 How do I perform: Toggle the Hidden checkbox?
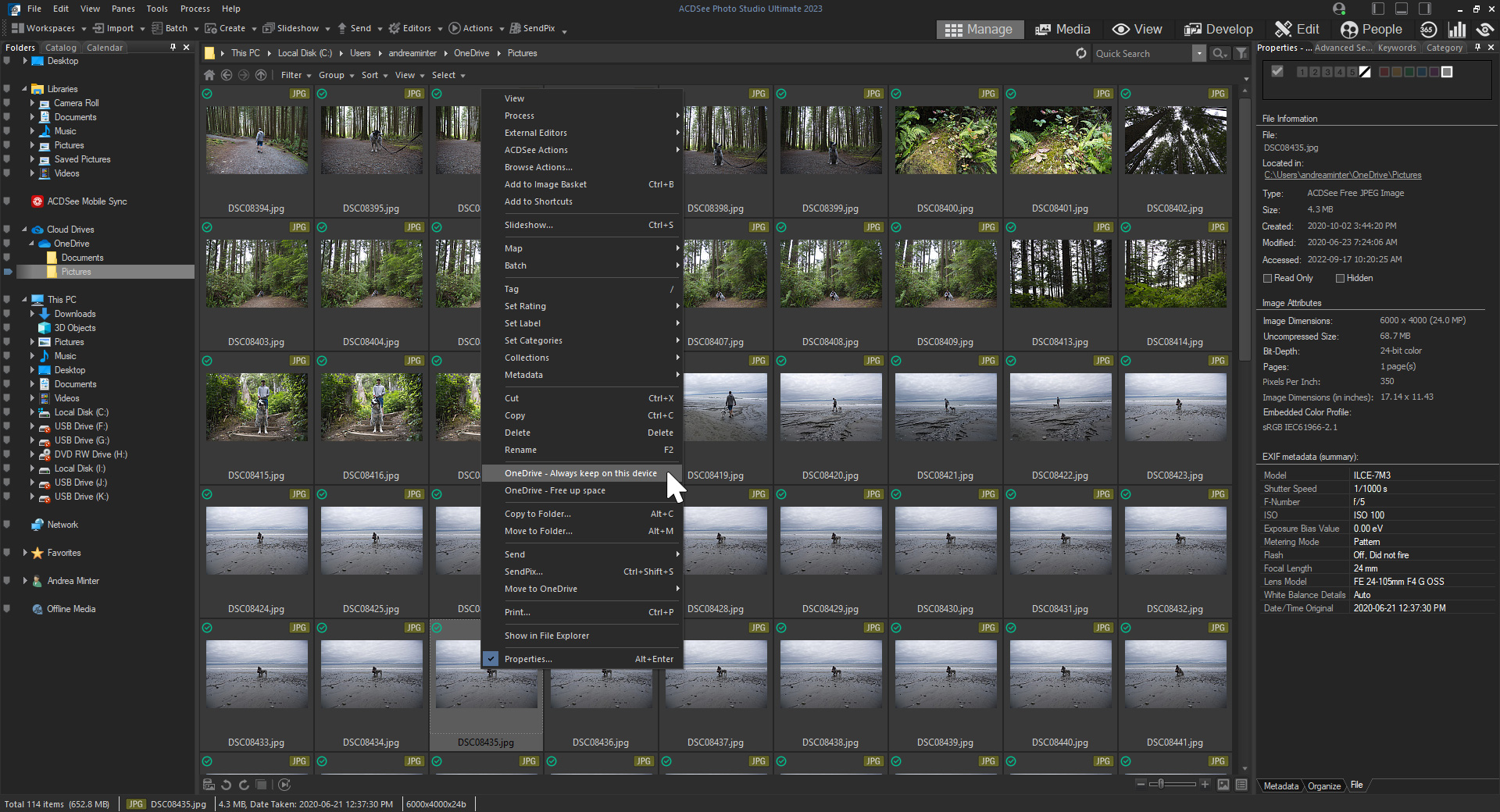(x=1339, y=278)
